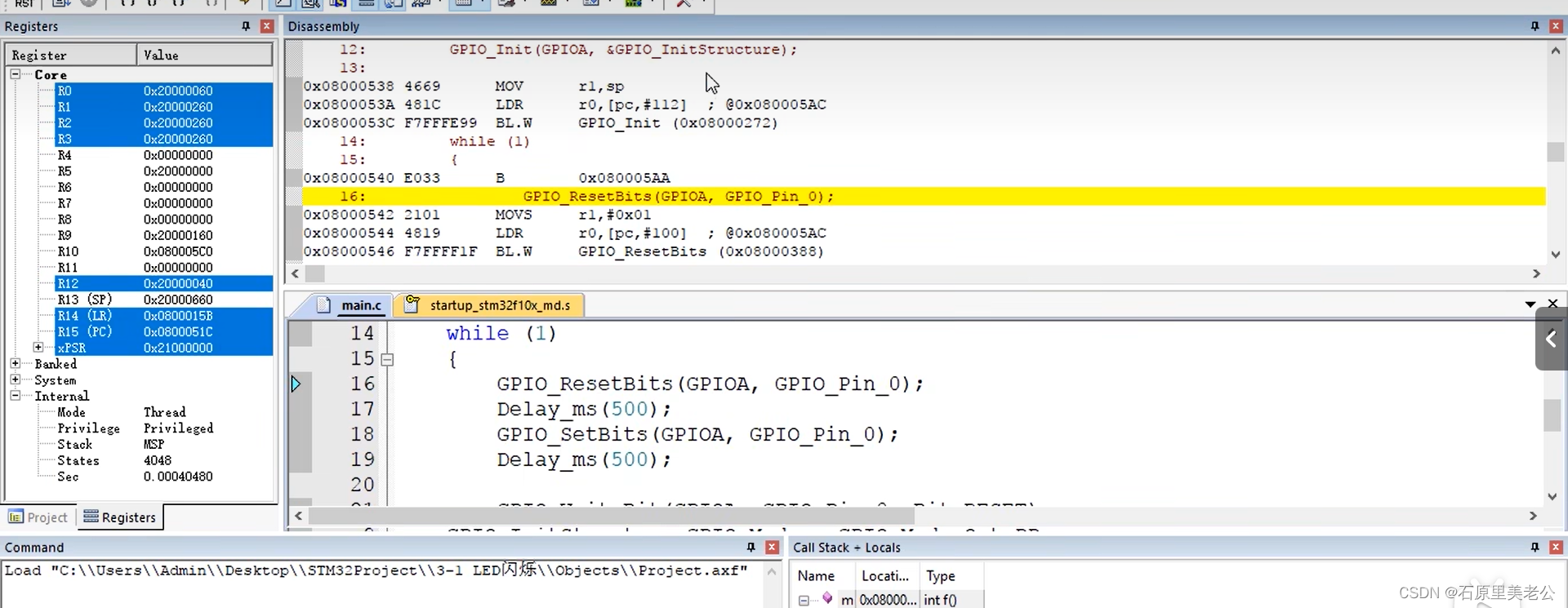The width and height of the screenshot is (1568, 608).
Task: Open the Project panel tab
Action: [x=38, y=517]
